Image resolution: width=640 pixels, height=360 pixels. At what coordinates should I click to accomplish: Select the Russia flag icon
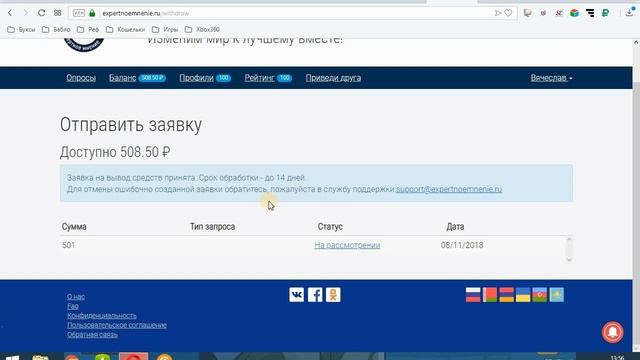(473, 295)
